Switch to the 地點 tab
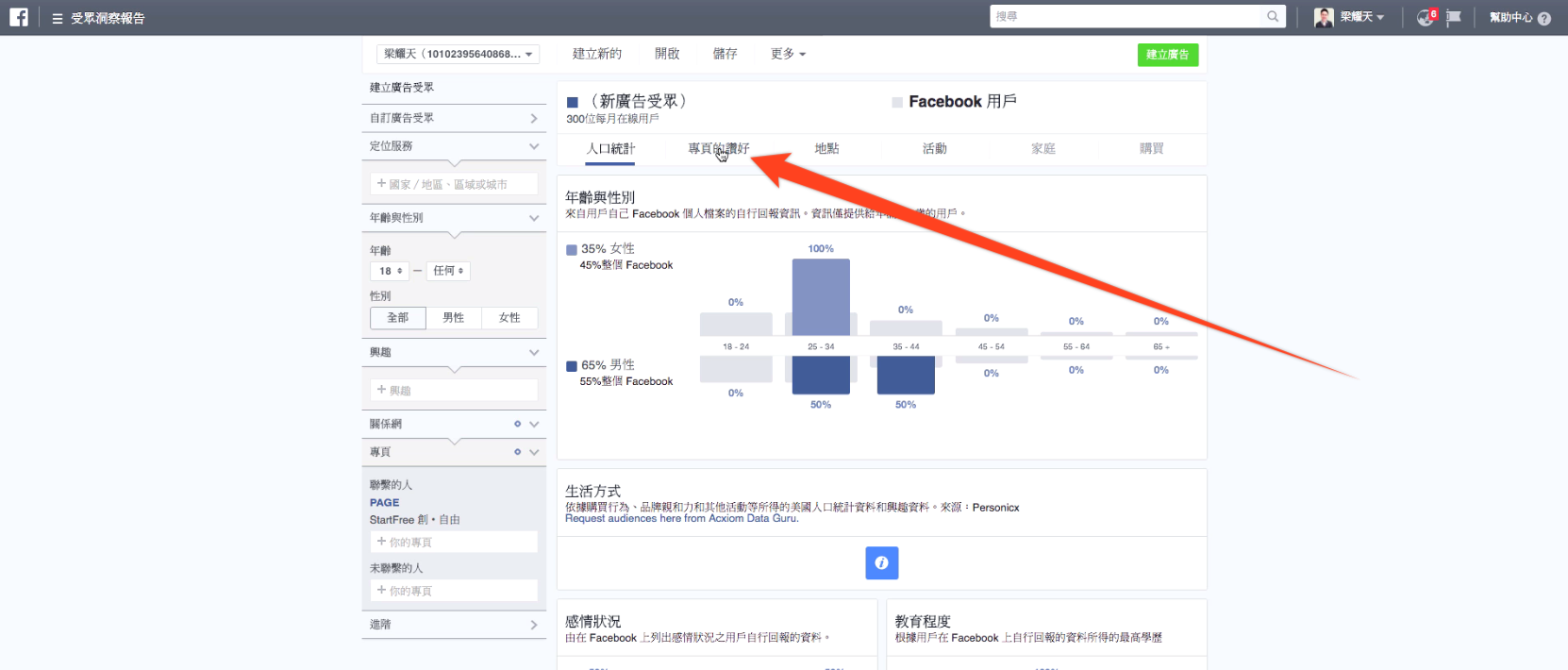This screenshot has height=670, width=1568. point(826,148)
